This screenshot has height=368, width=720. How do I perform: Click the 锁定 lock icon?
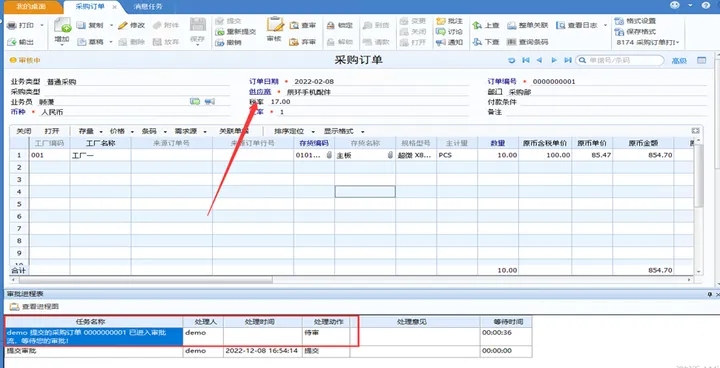pyautogui.click(x=331, y=25)
